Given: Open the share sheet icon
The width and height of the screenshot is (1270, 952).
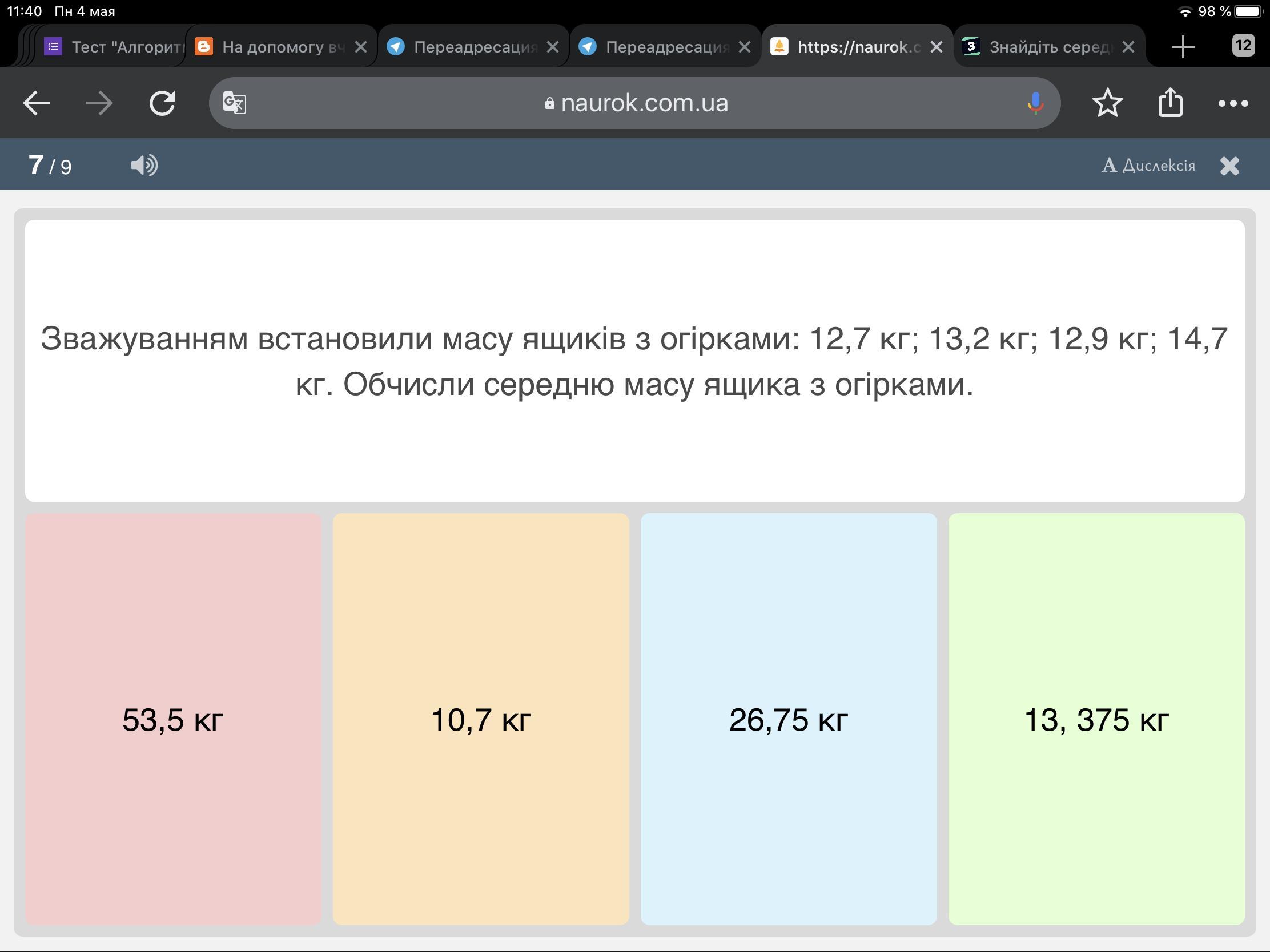Looking at the screenshot, I should pyautogui.click(x=1170, y=103).
